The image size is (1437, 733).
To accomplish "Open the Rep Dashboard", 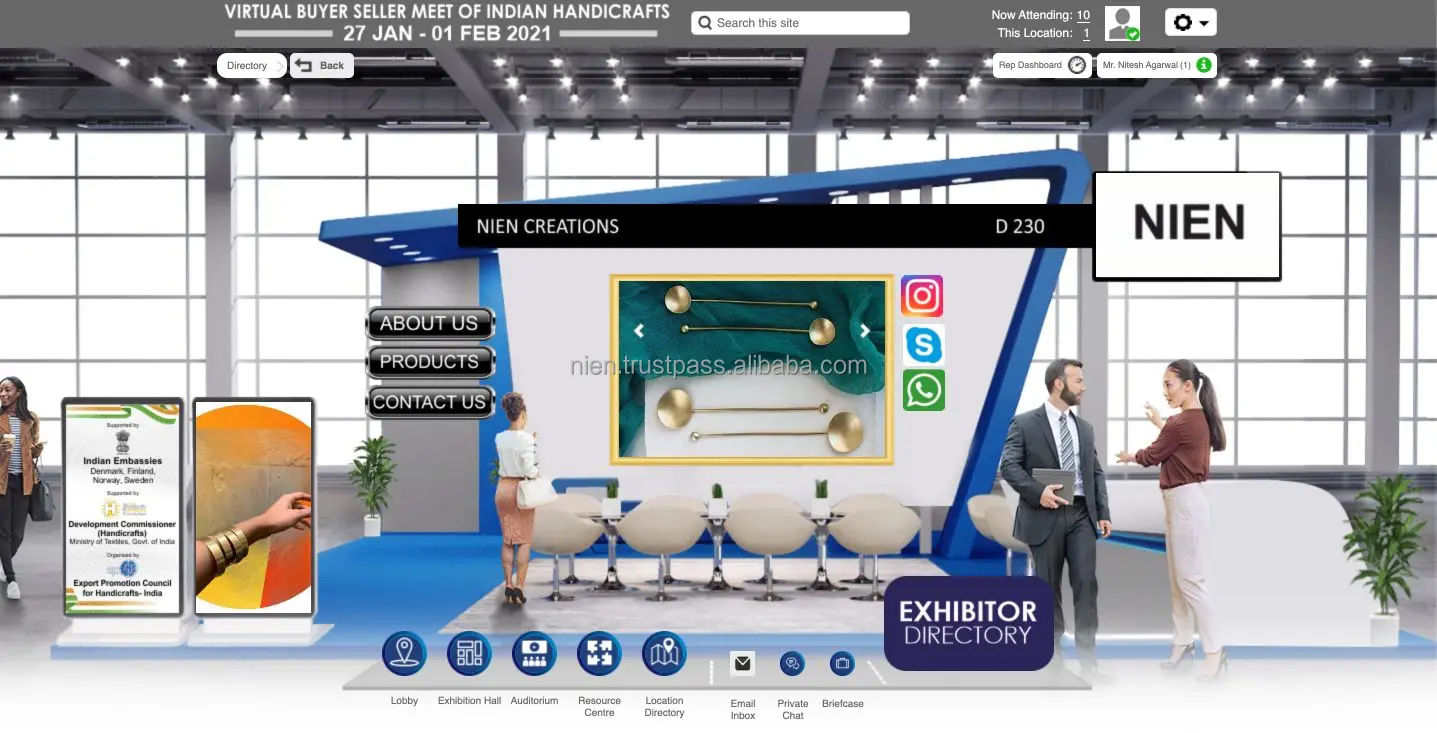I will (1043, 65).
